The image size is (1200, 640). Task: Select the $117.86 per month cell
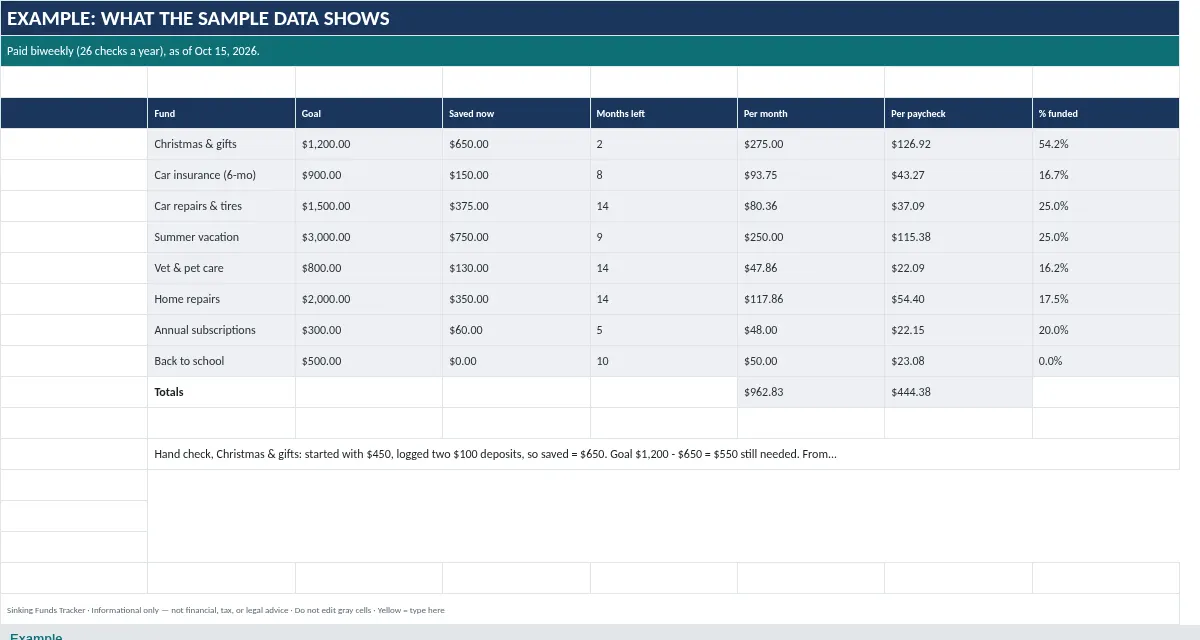pos(811,299)
